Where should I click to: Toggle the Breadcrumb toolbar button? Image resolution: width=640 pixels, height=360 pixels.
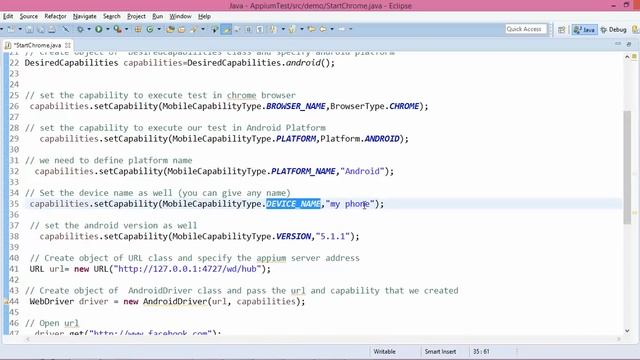point(215,29)
